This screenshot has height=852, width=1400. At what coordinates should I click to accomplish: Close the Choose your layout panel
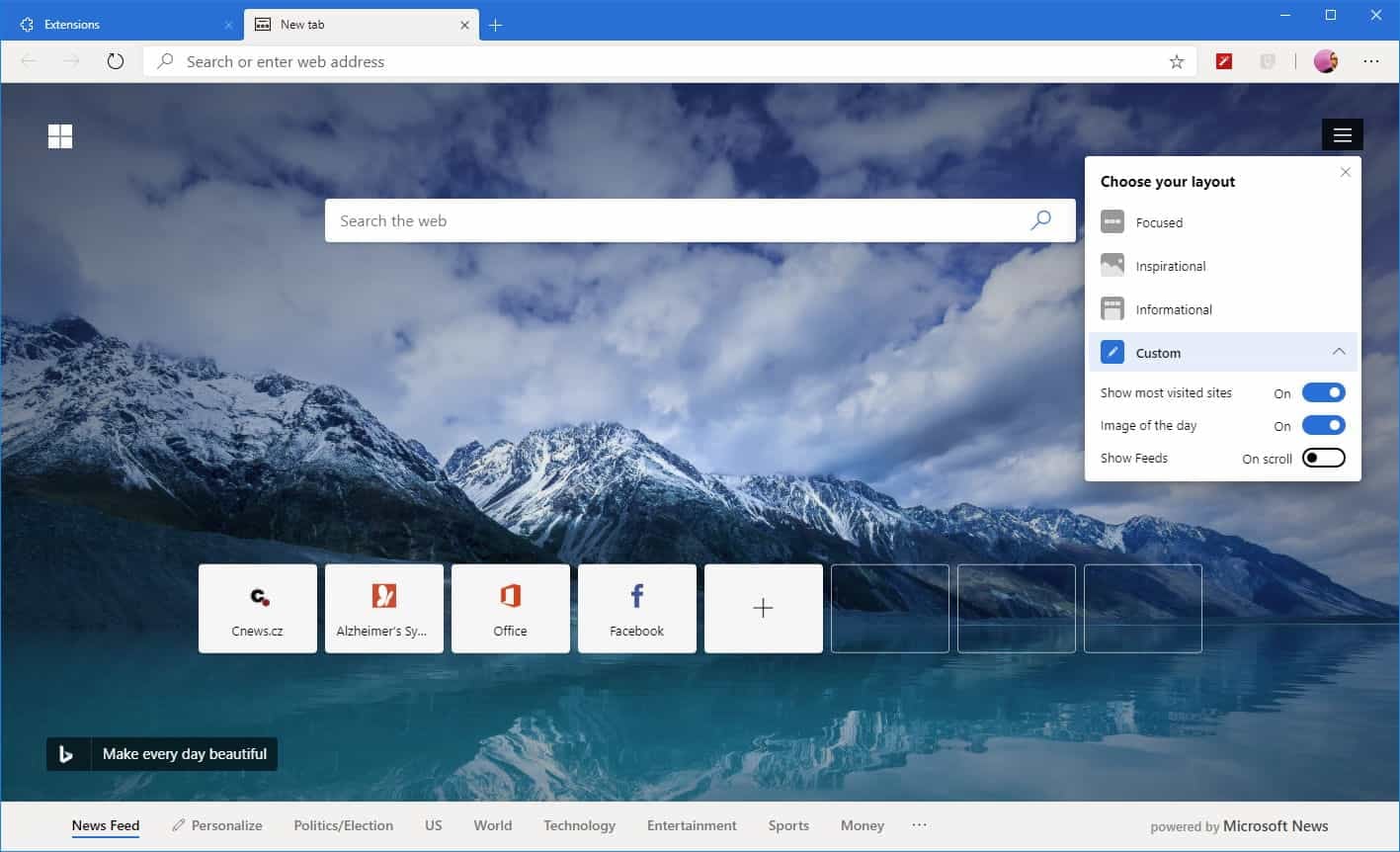(1345, 172)
